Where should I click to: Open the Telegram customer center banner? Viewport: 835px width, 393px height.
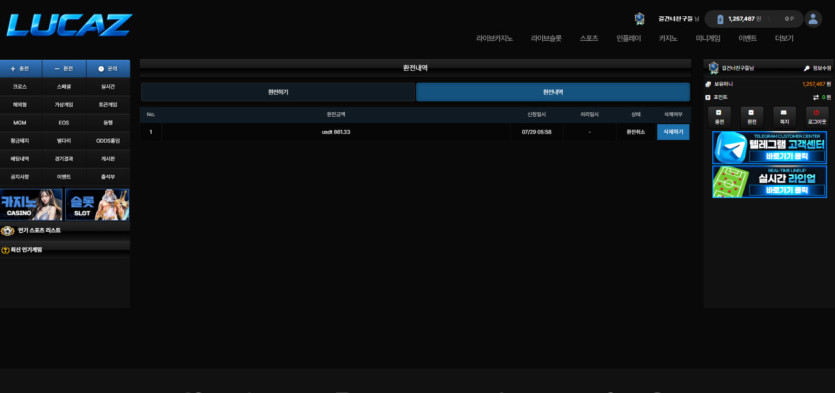coord(769,148)
